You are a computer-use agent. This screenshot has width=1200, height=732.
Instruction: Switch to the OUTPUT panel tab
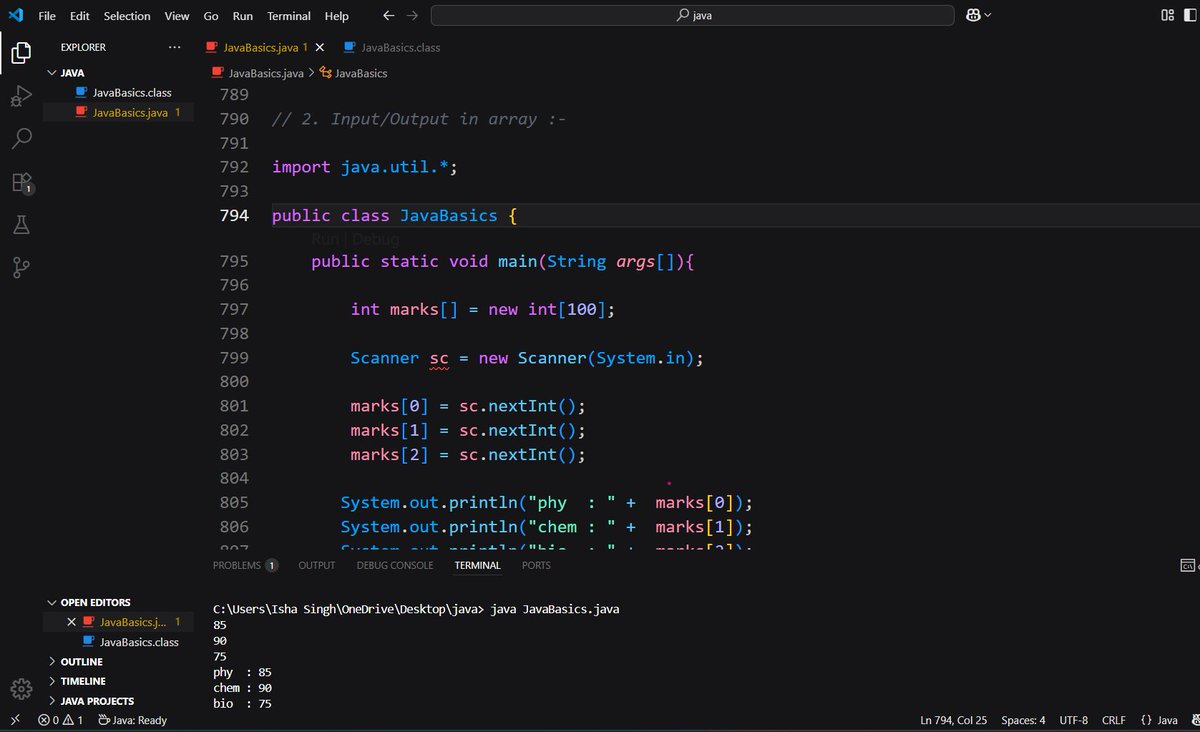(x=317, y=565)
